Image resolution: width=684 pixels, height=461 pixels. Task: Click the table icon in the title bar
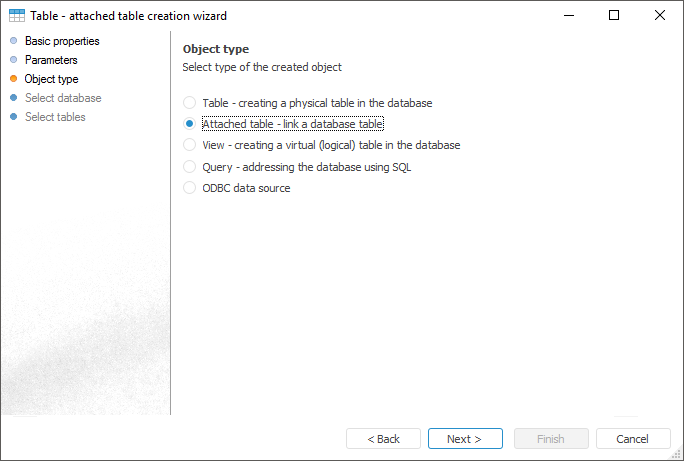17,16
